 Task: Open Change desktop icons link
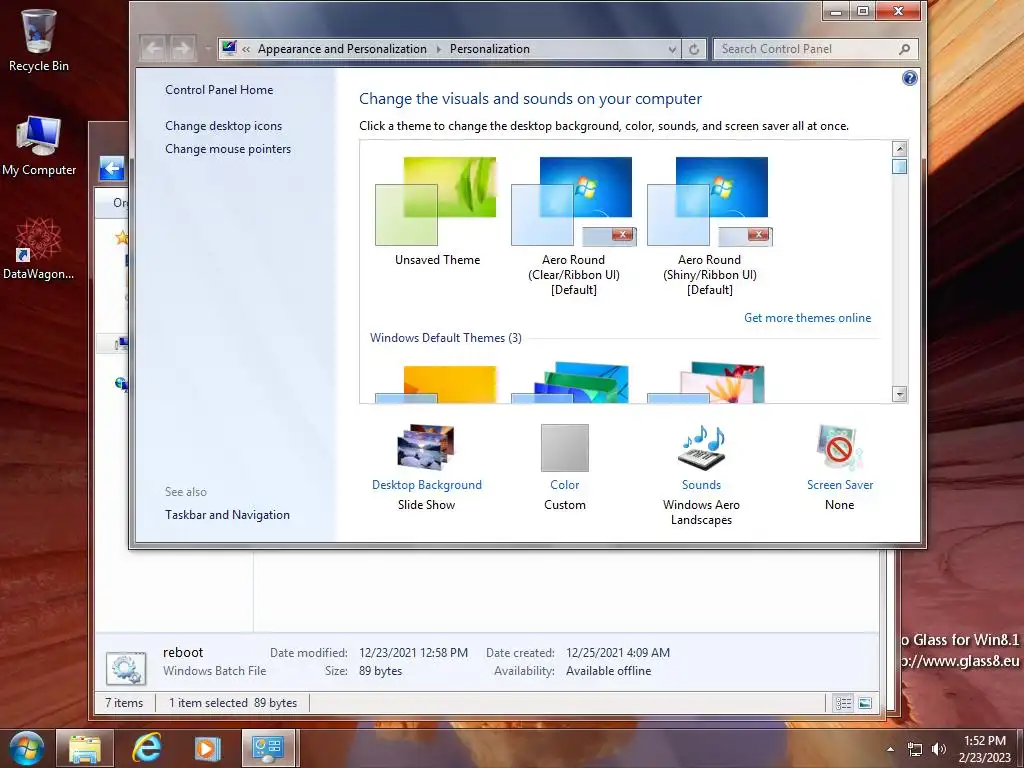223,126
